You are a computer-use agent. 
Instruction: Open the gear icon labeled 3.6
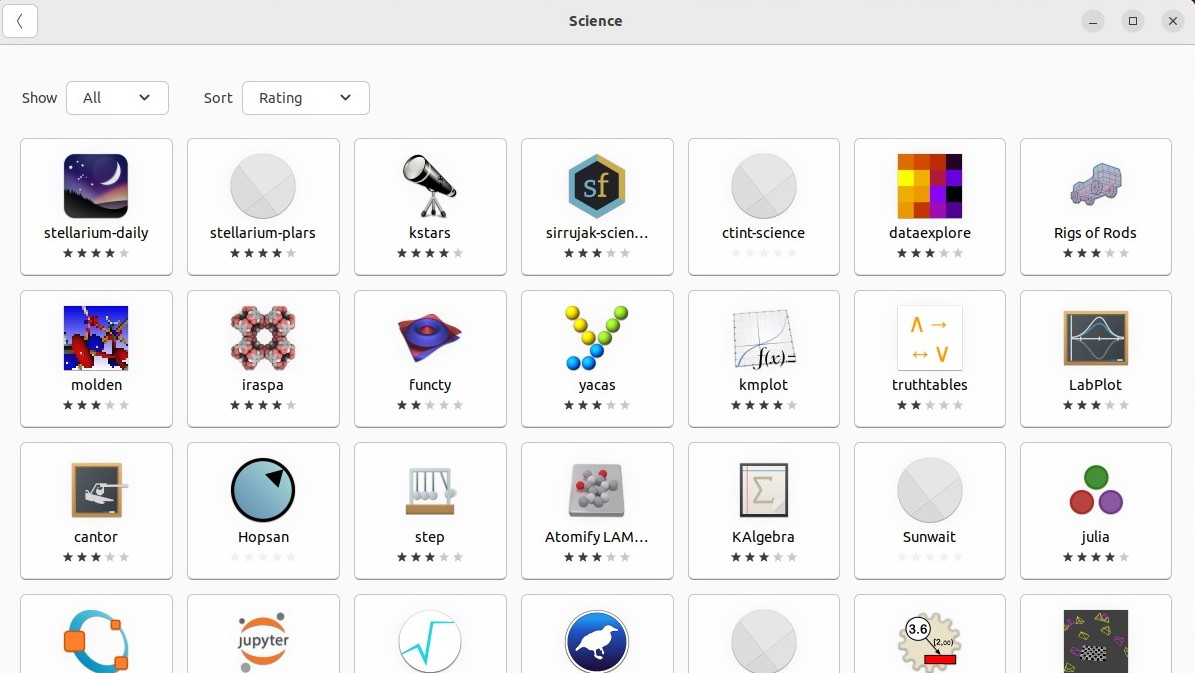[x=930, y=642]
